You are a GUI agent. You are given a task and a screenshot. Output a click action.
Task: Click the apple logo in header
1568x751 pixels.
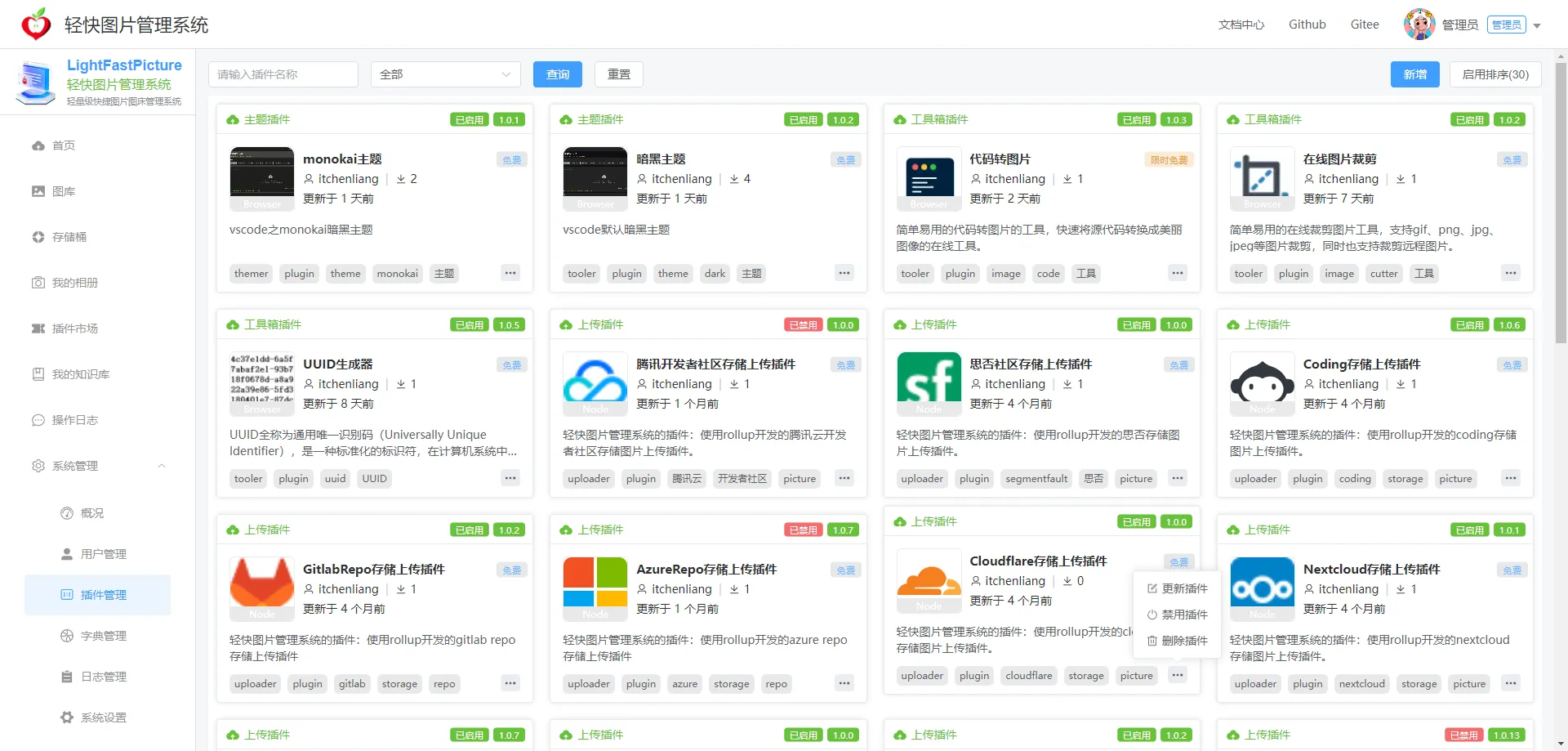coord(36,25)
